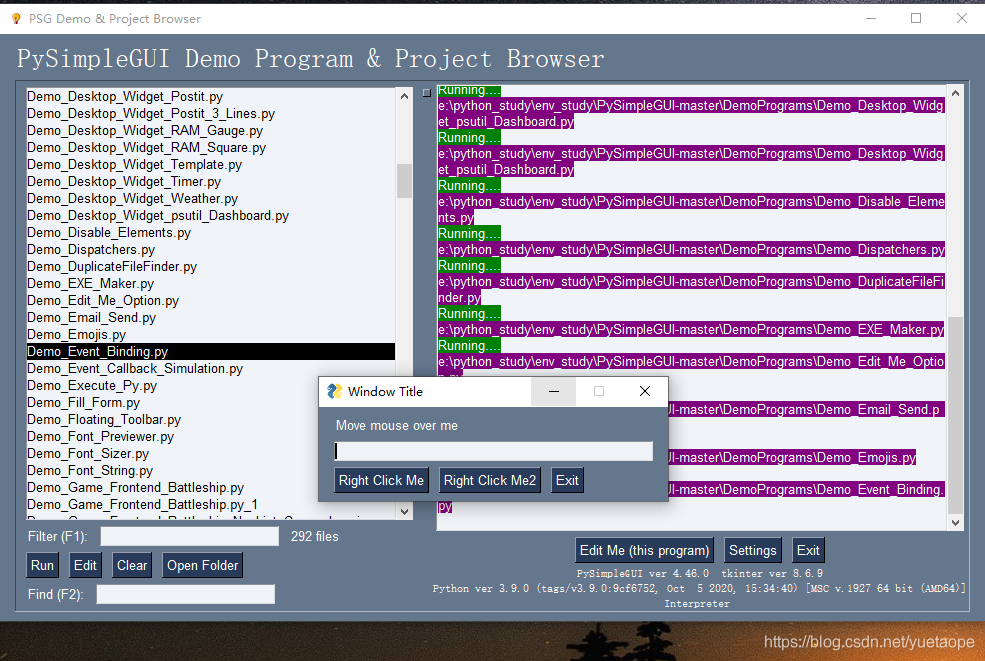Select Demo_Desktop_Widget_RAM_Square.py

(x=210, y=148)
